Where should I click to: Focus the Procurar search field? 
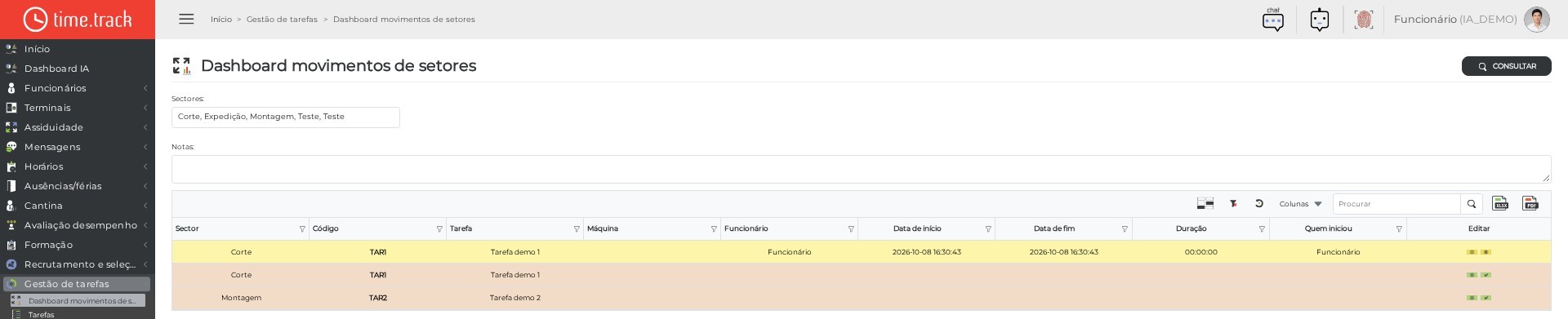click(x=1396, y=204)
